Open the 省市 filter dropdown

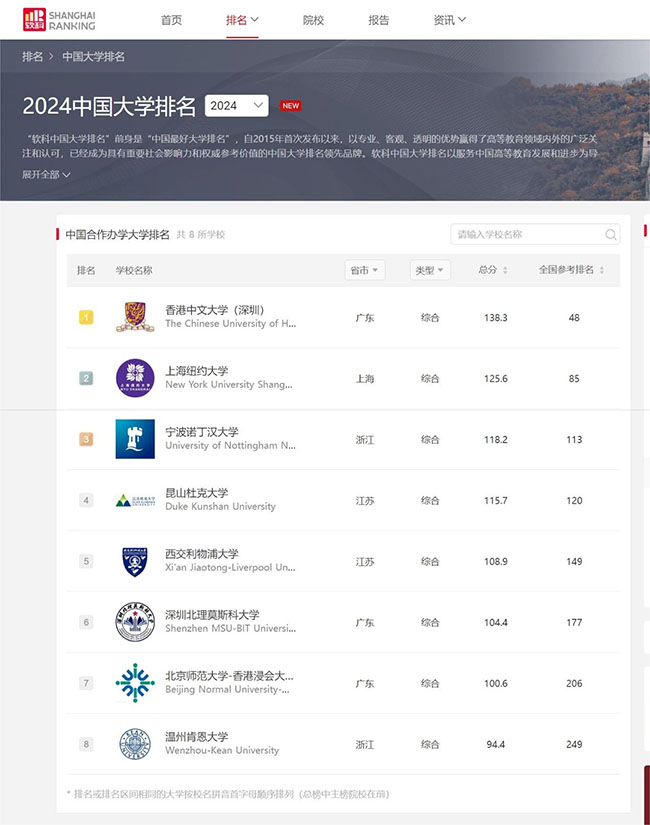365,270
